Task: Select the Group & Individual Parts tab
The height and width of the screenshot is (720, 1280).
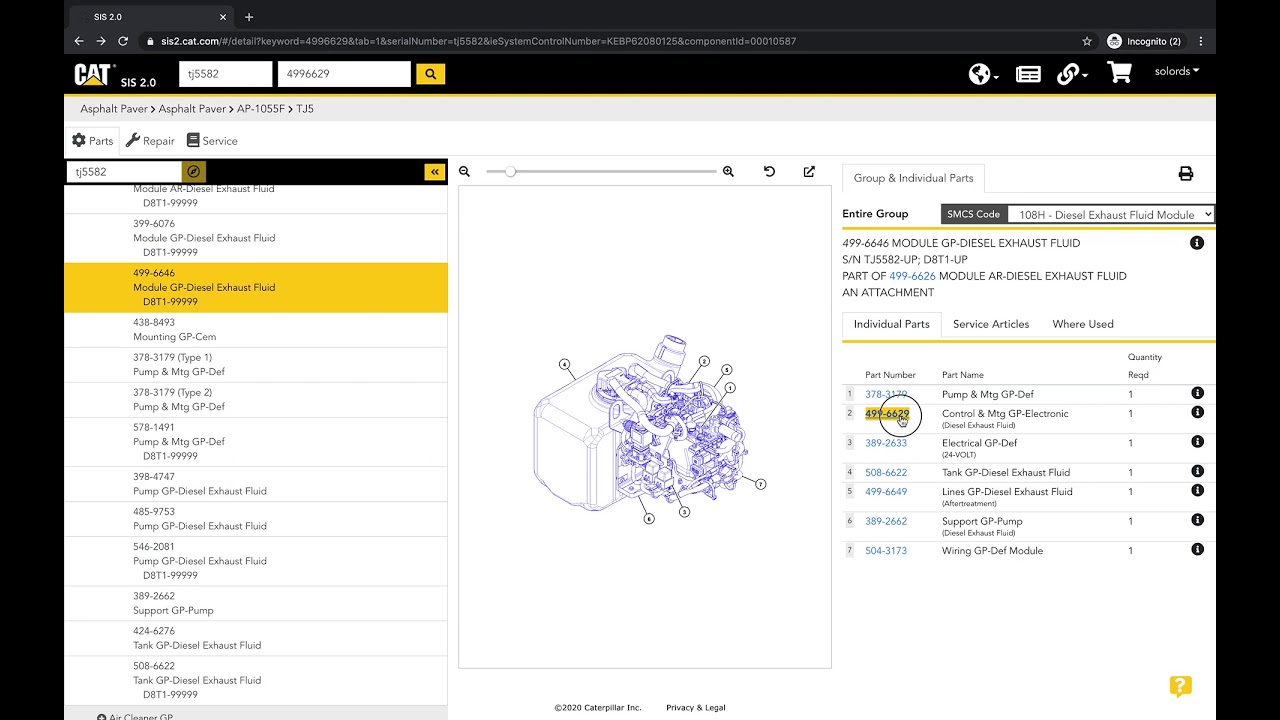Action: 913,178
